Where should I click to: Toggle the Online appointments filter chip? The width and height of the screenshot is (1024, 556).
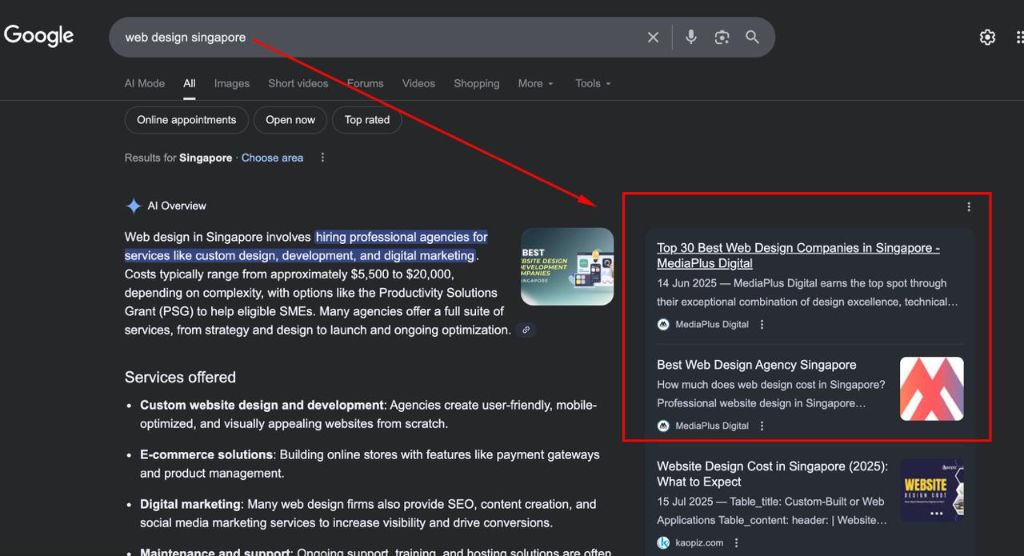tap(186, 120)
